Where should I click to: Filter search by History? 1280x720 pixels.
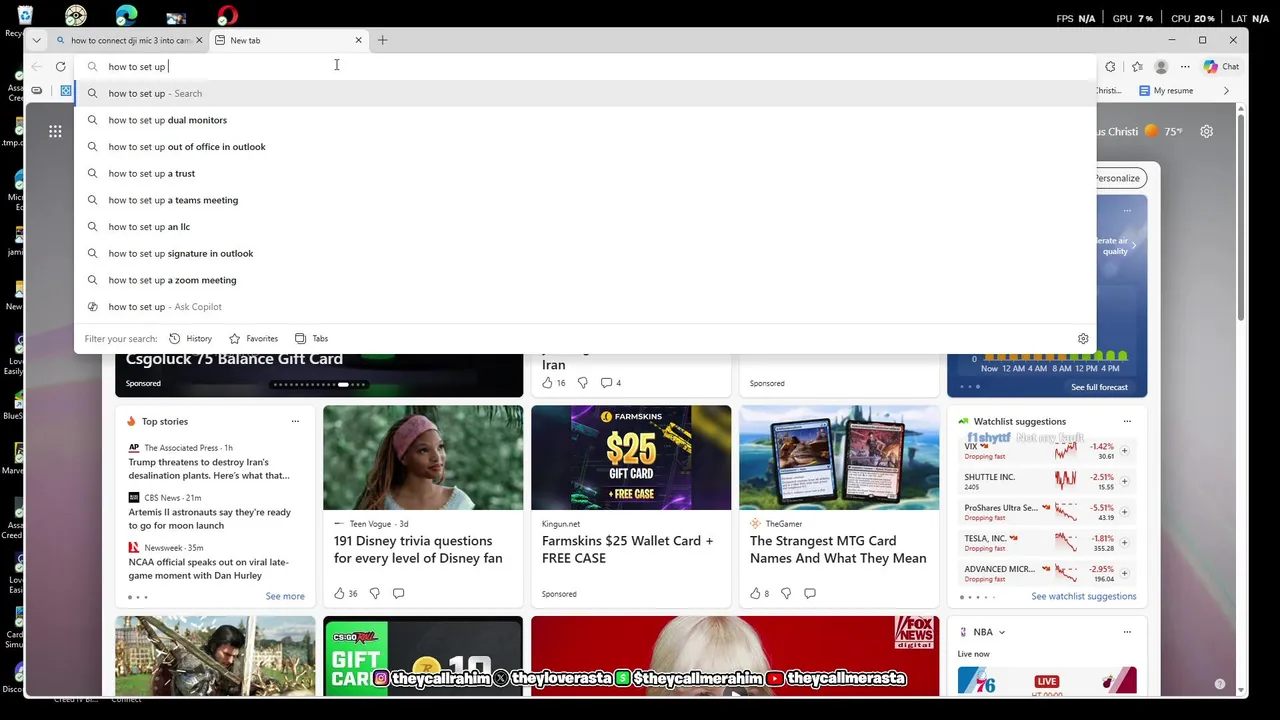(x=190, y=339)
